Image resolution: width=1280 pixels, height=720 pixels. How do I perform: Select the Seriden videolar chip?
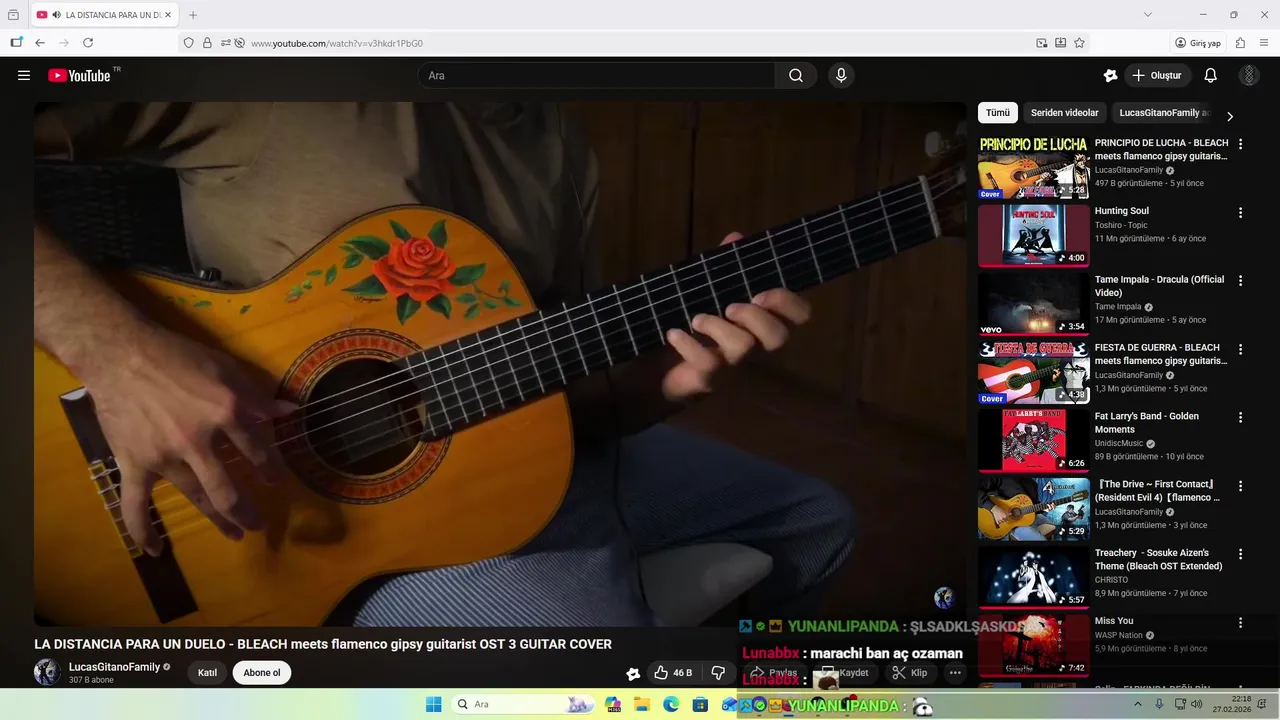point(1065,113)
